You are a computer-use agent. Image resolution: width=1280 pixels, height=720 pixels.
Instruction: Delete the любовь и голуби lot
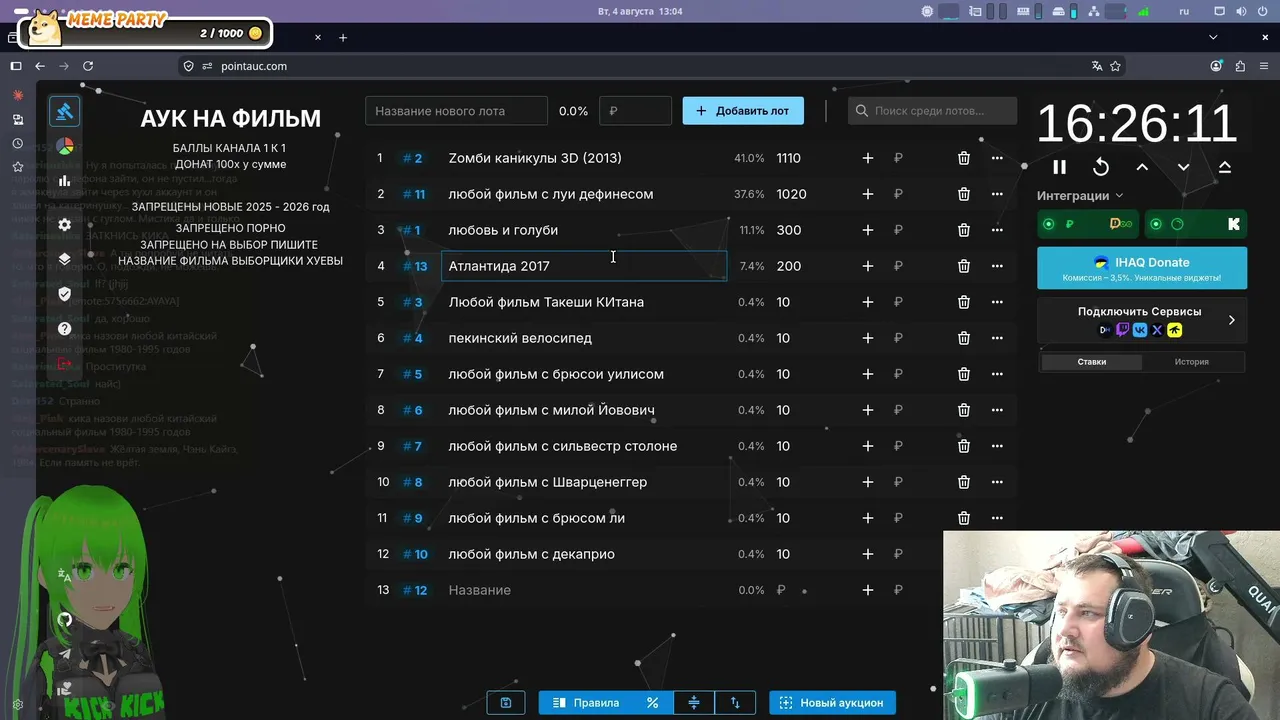[964, 230]
